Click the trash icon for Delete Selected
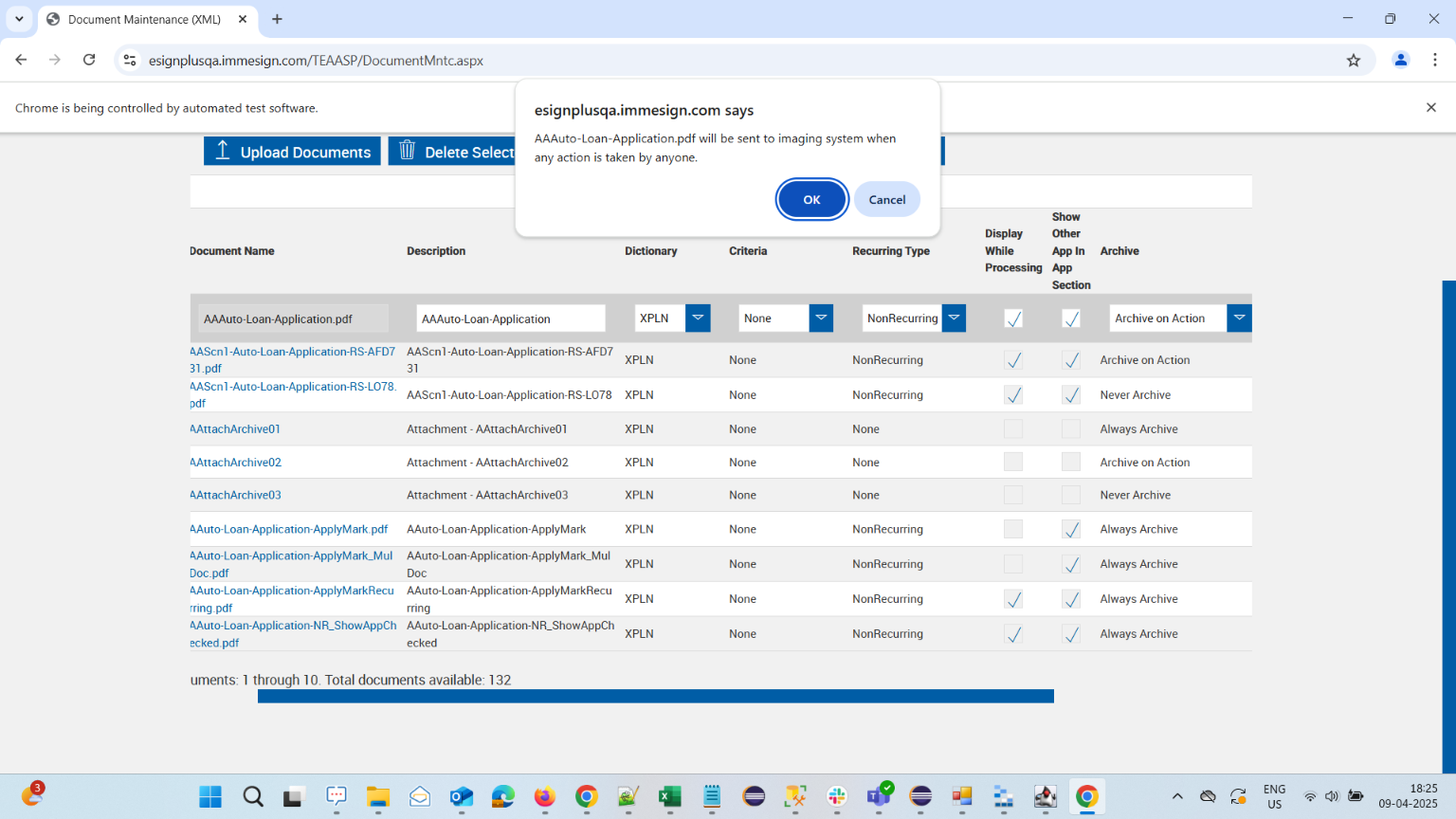The image size is (1456, 819). click(x=407, y=151)
